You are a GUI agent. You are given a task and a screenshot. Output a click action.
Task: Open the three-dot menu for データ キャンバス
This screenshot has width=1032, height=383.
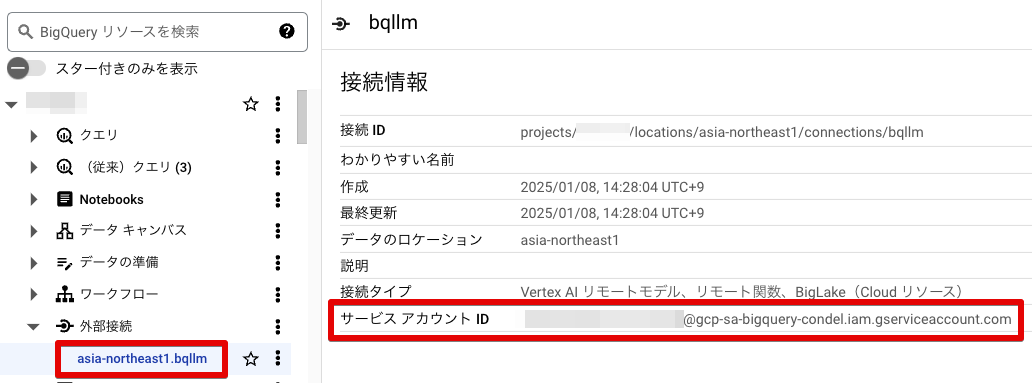tap(278, 230)
